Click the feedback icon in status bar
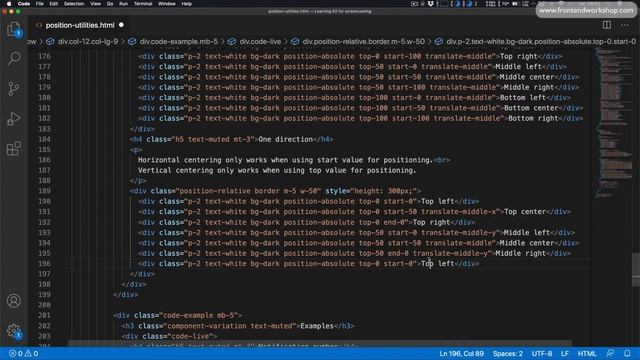640x360 pixels. (610, 353)
